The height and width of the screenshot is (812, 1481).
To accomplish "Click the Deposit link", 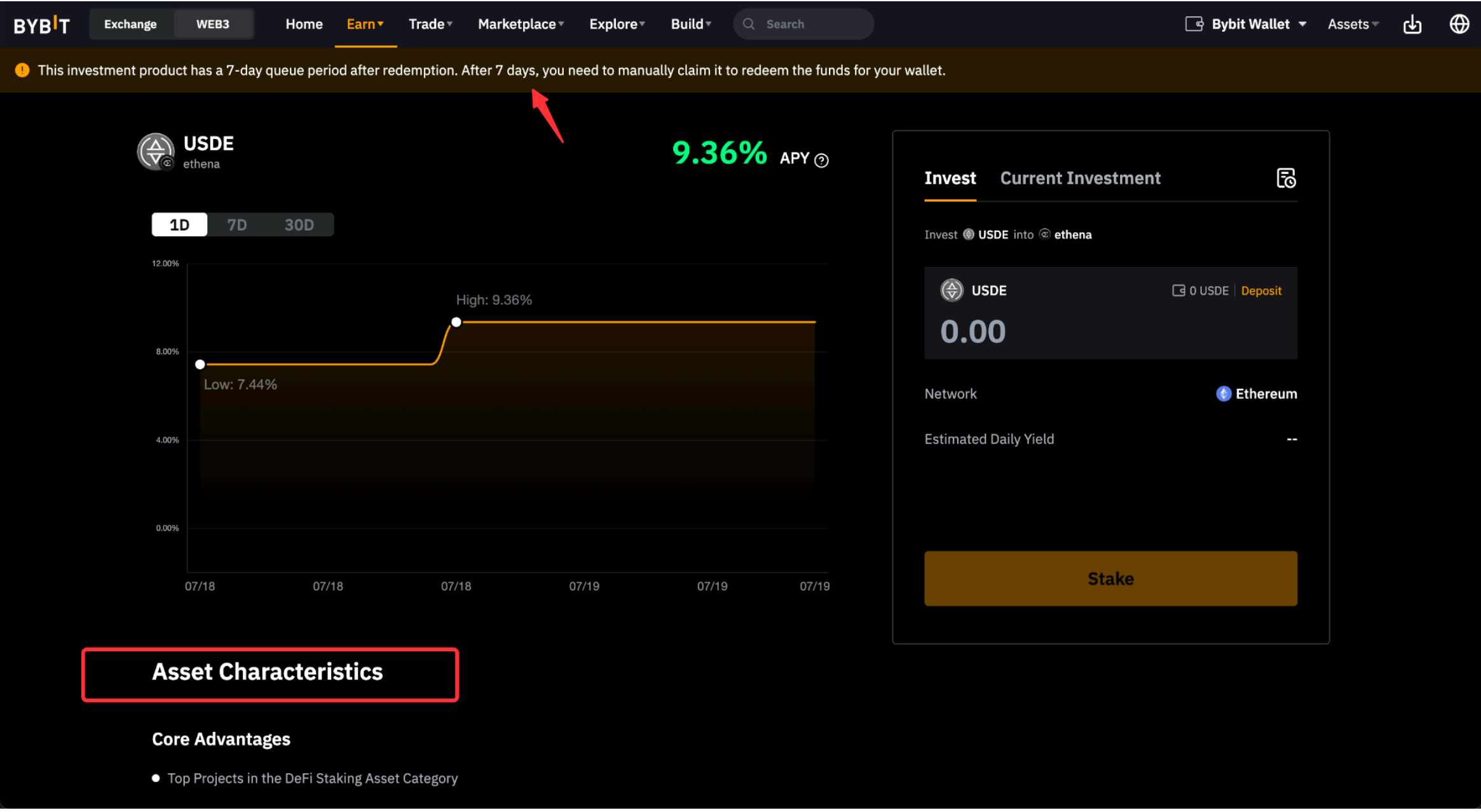I will point(1261,291).
